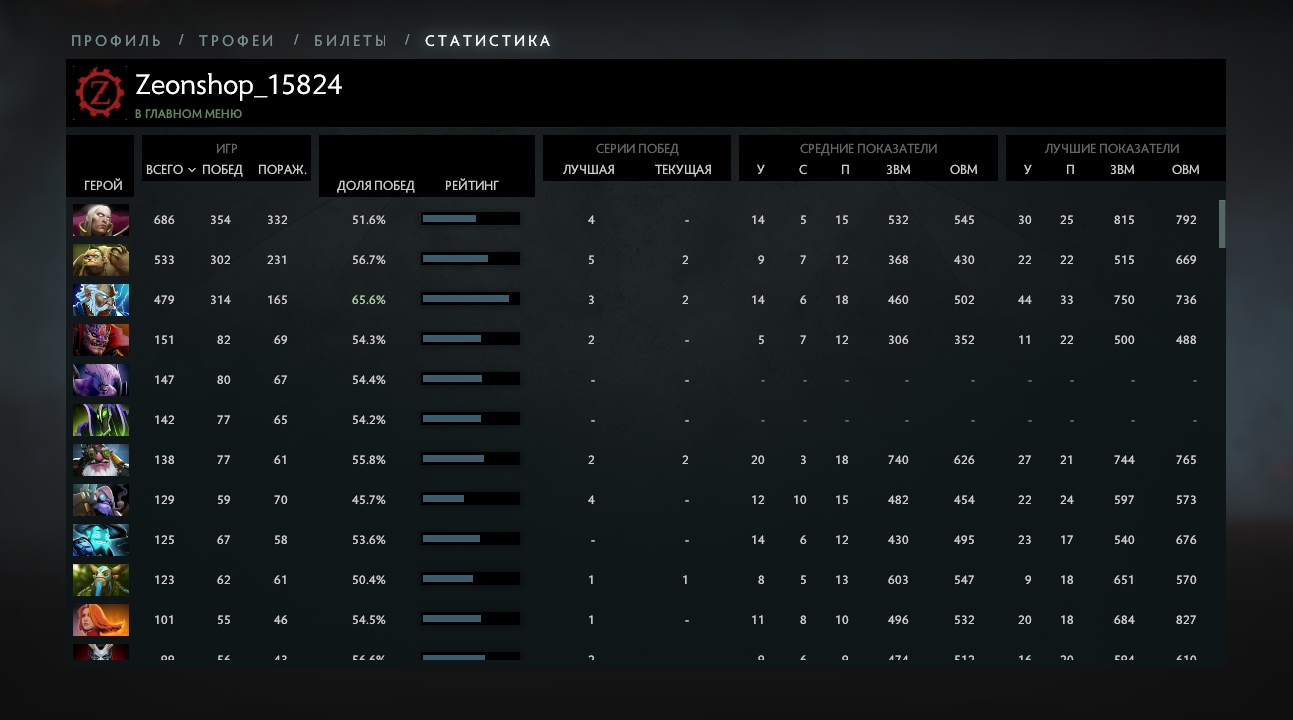The width and height of the screenshot is (1293, 720).
Task: Select the hero portrait with 123 games
Action: coord(101,580)
